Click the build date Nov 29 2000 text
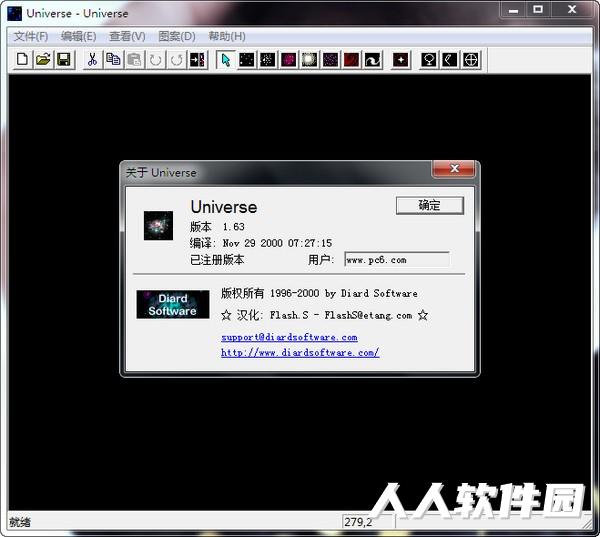This screenshot has width=600, height=537. pyautogui.click(x=277, y=243)
